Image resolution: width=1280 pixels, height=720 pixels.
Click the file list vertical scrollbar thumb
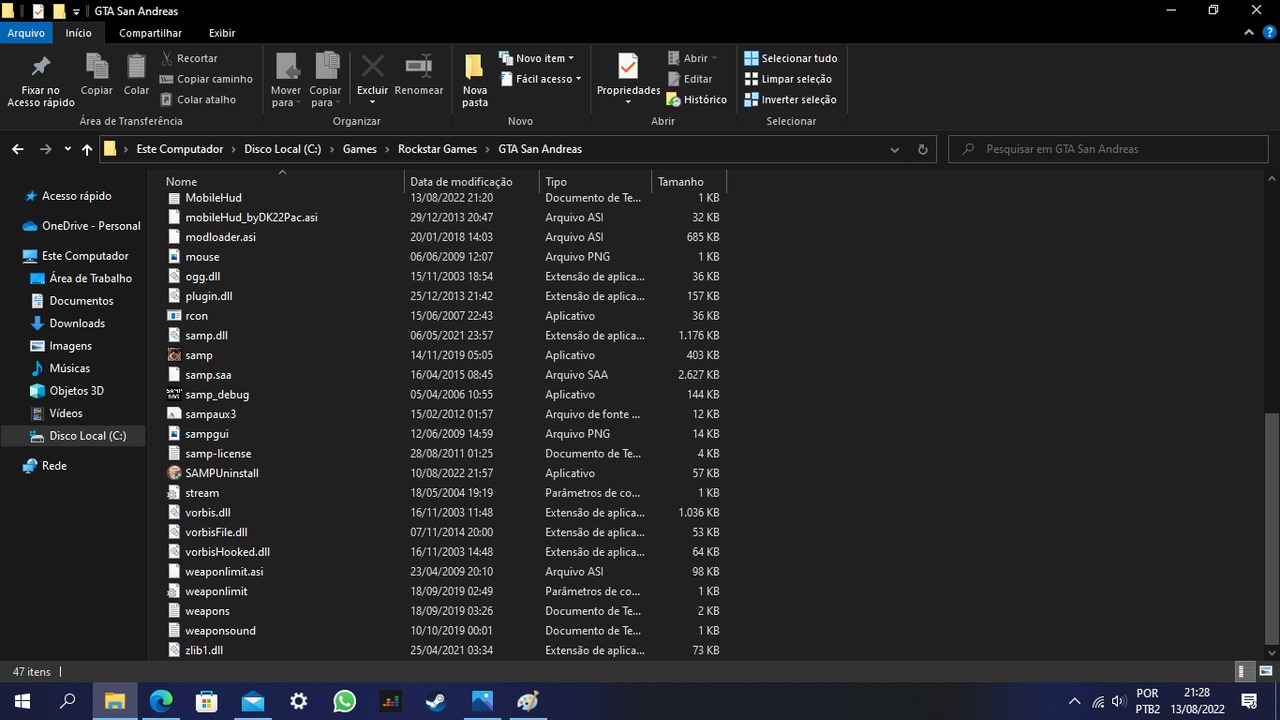[1272, 529]
